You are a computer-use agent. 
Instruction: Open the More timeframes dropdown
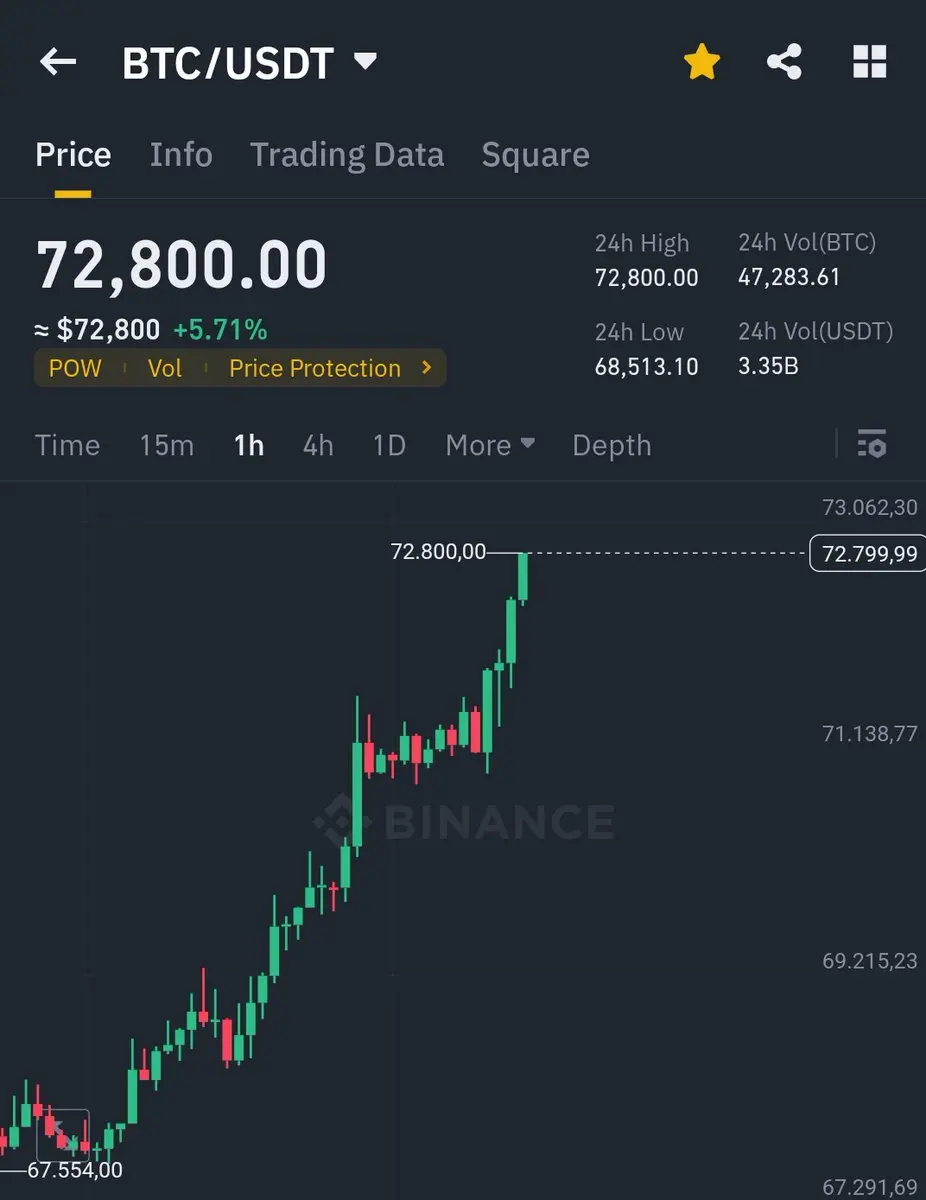pos(490,445)
